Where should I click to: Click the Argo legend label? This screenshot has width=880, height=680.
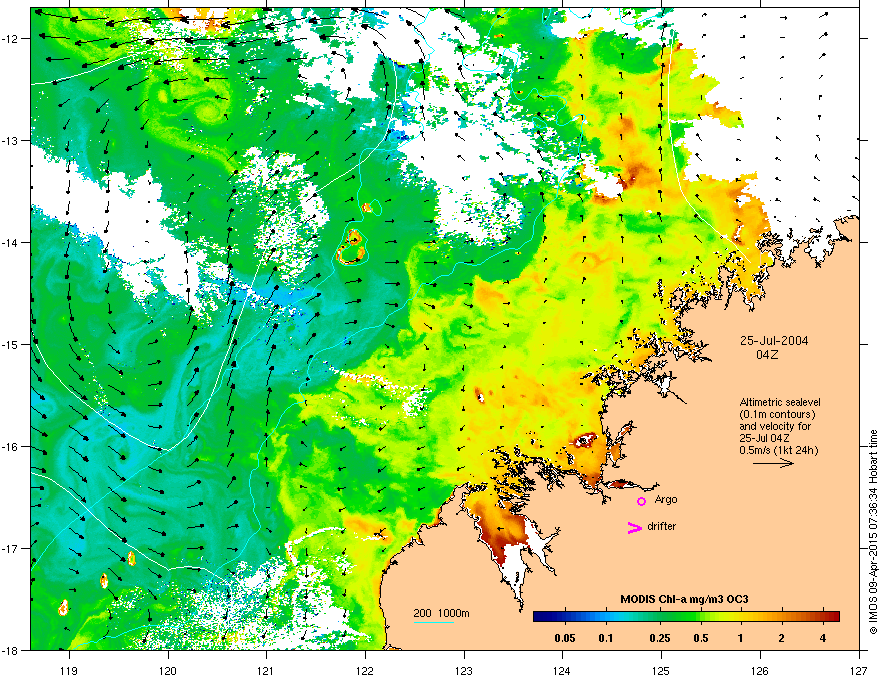coord(666,499)
